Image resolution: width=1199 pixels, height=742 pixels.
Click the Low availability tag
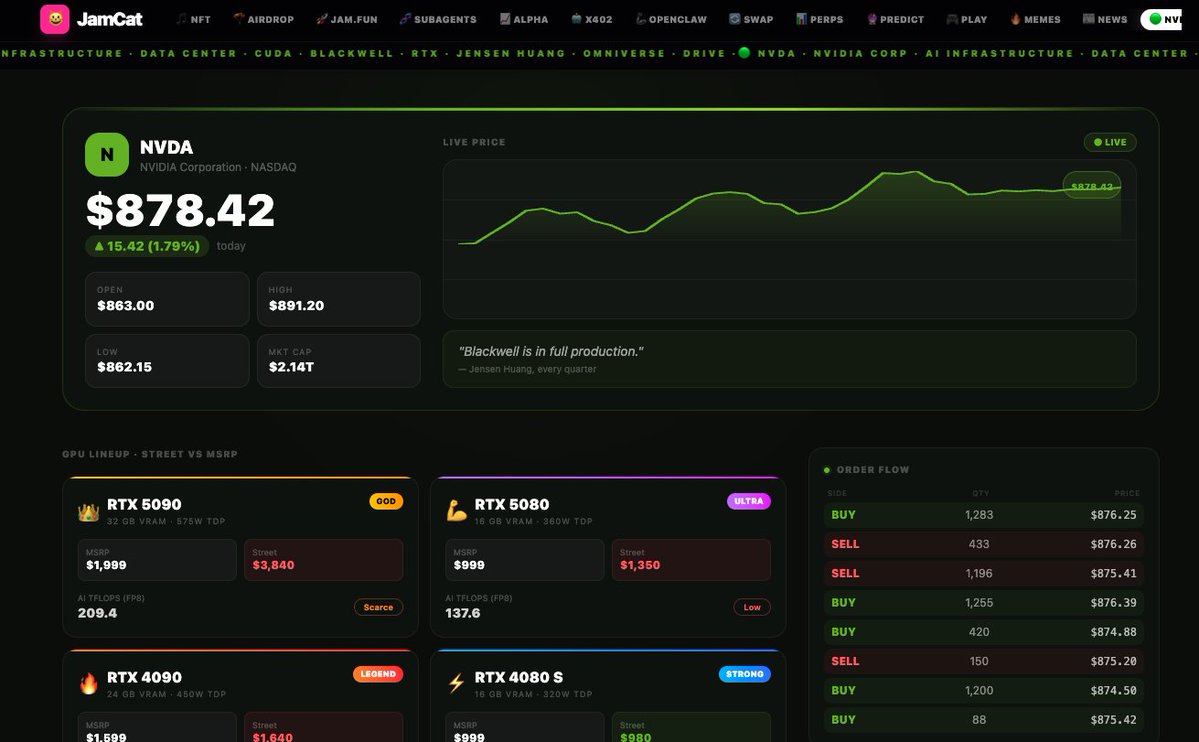point(752,607)
